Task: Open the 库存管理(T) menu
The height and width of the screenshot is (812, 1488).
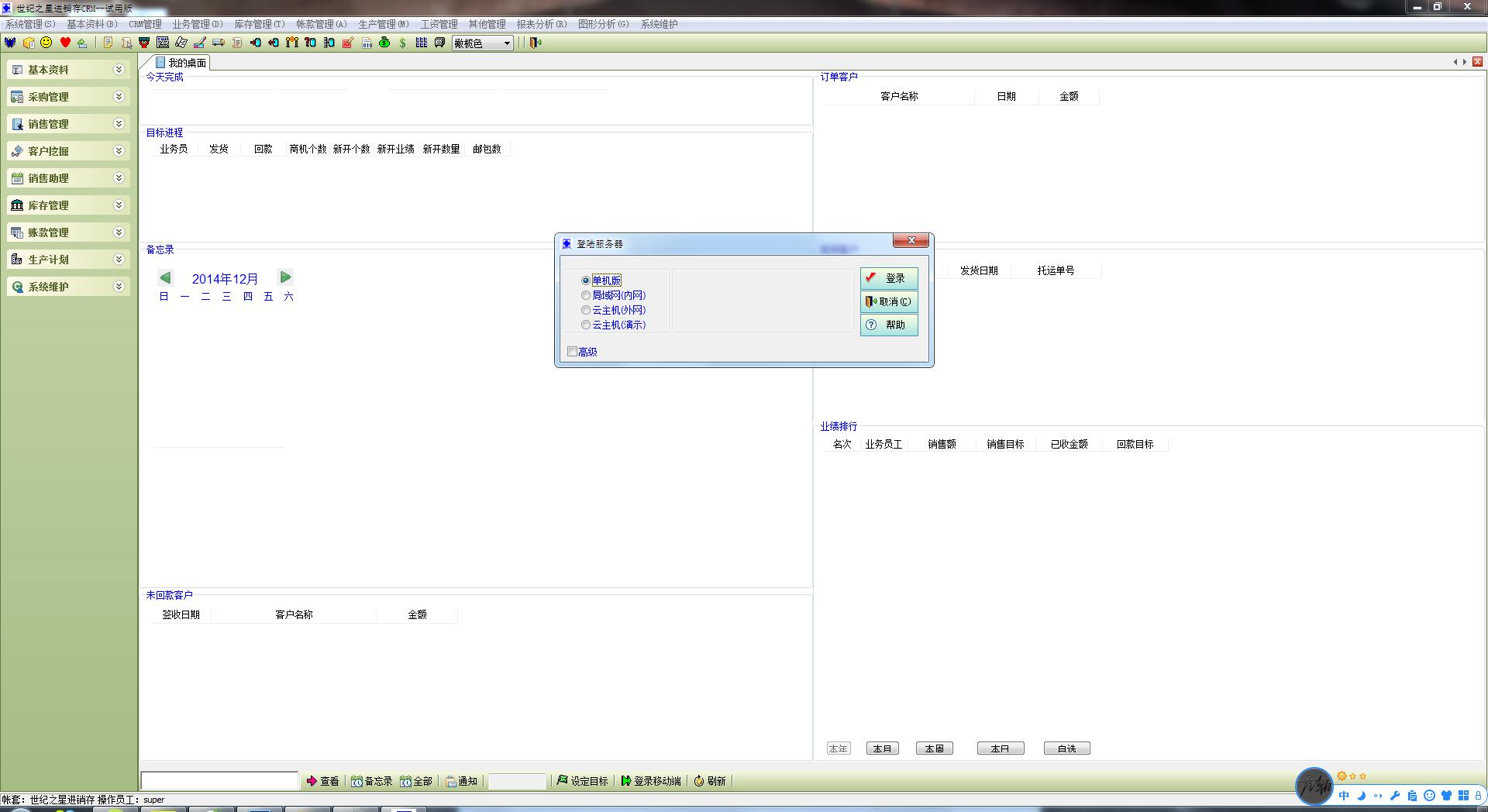Action: click(260, 24)
